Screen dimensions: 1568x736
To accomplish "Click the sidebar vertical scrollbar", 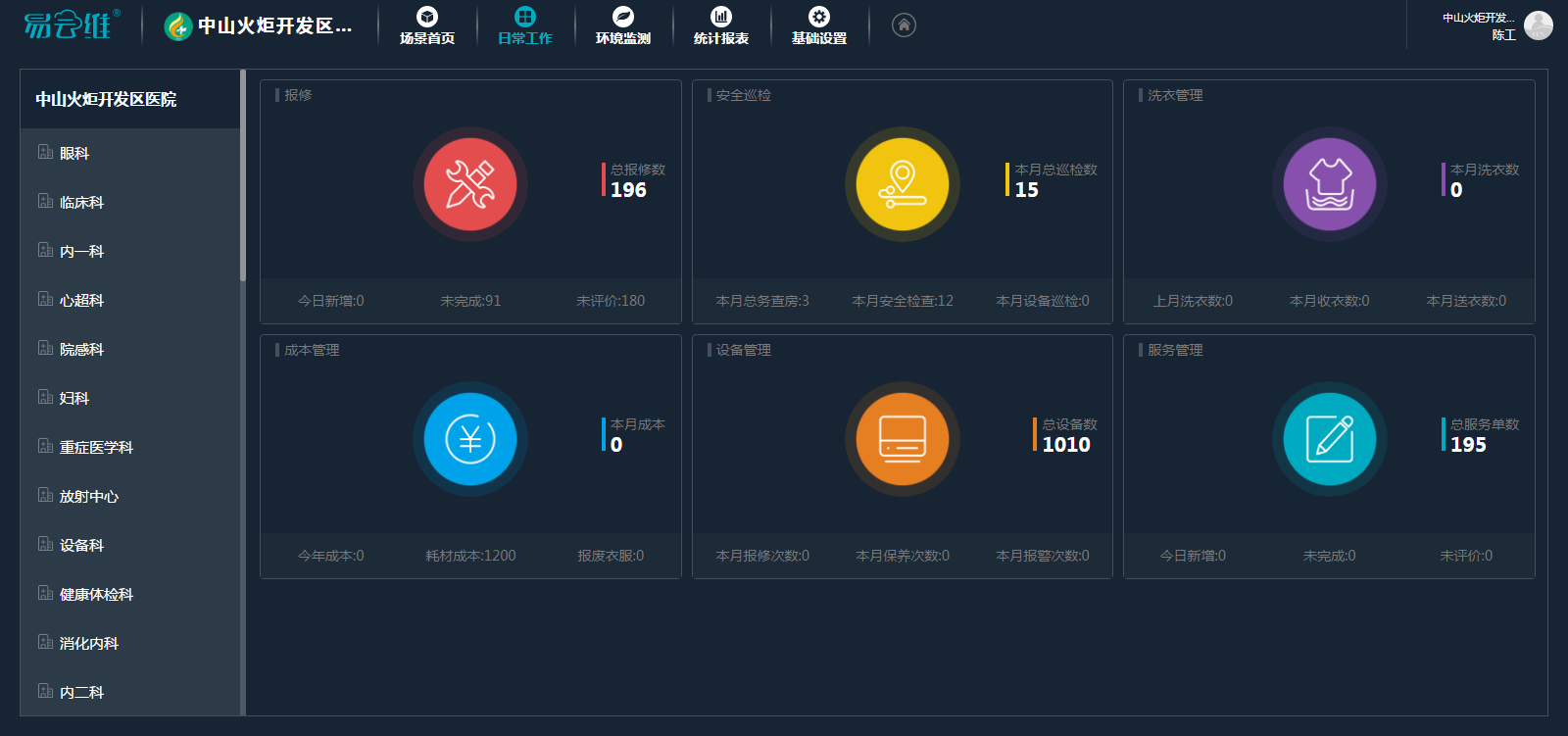I will click(x=242, y=176).
